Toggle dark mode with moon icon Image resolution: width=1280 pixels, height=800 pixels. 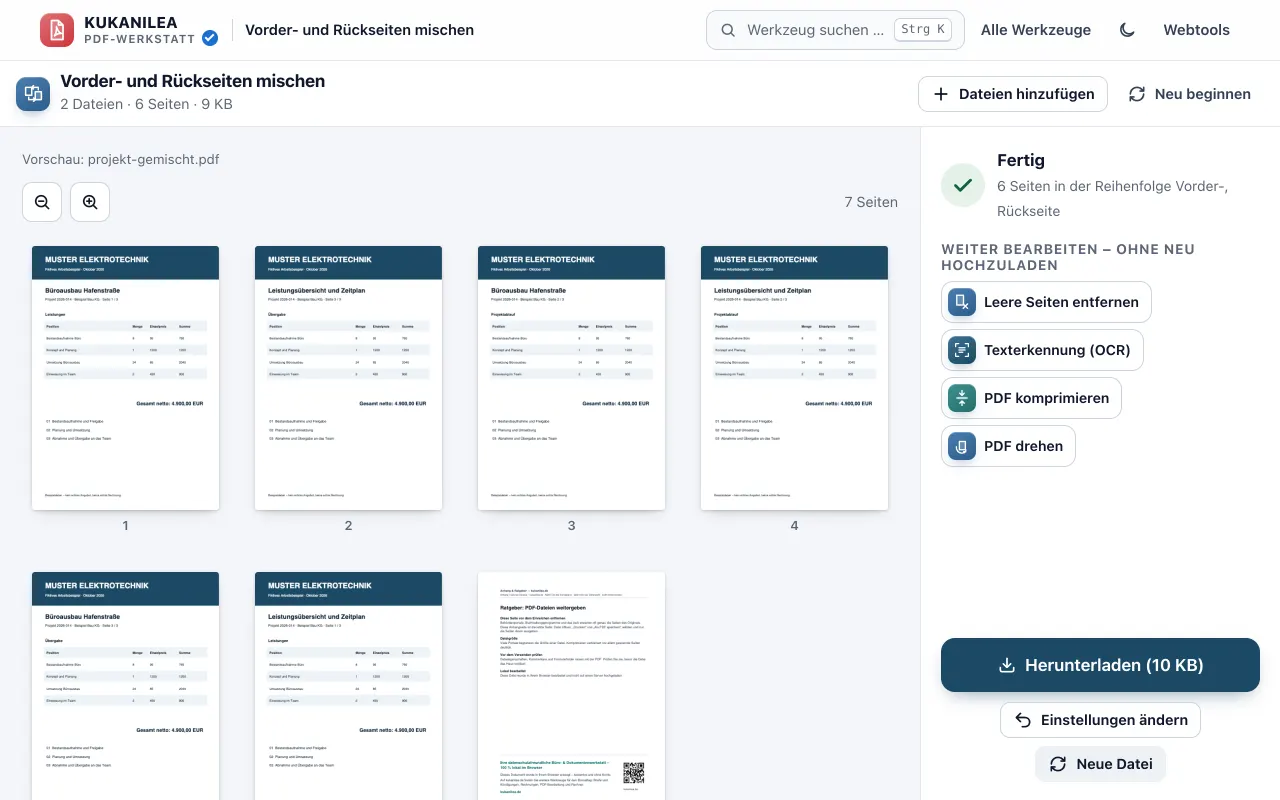tap(1127, 30)
